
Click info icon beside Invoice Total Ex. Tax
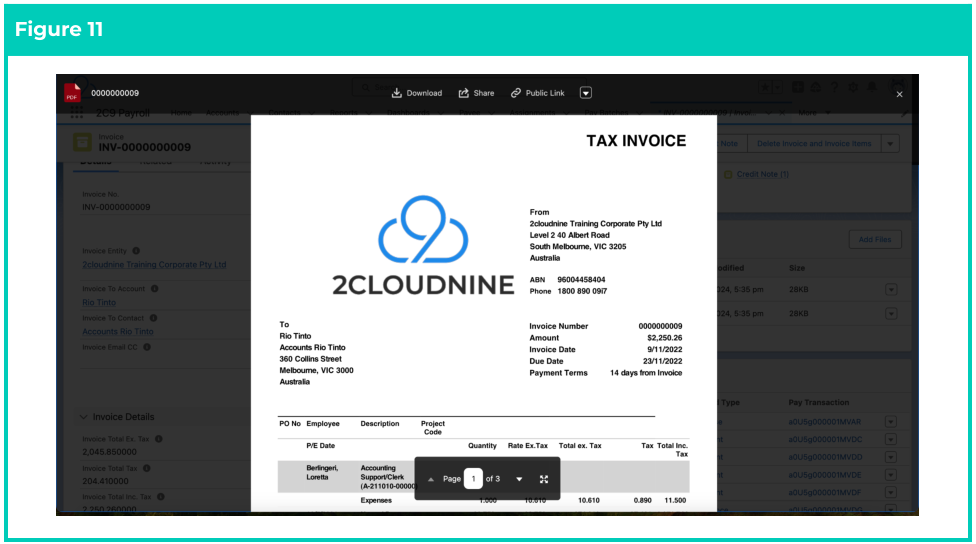[159, 439]
